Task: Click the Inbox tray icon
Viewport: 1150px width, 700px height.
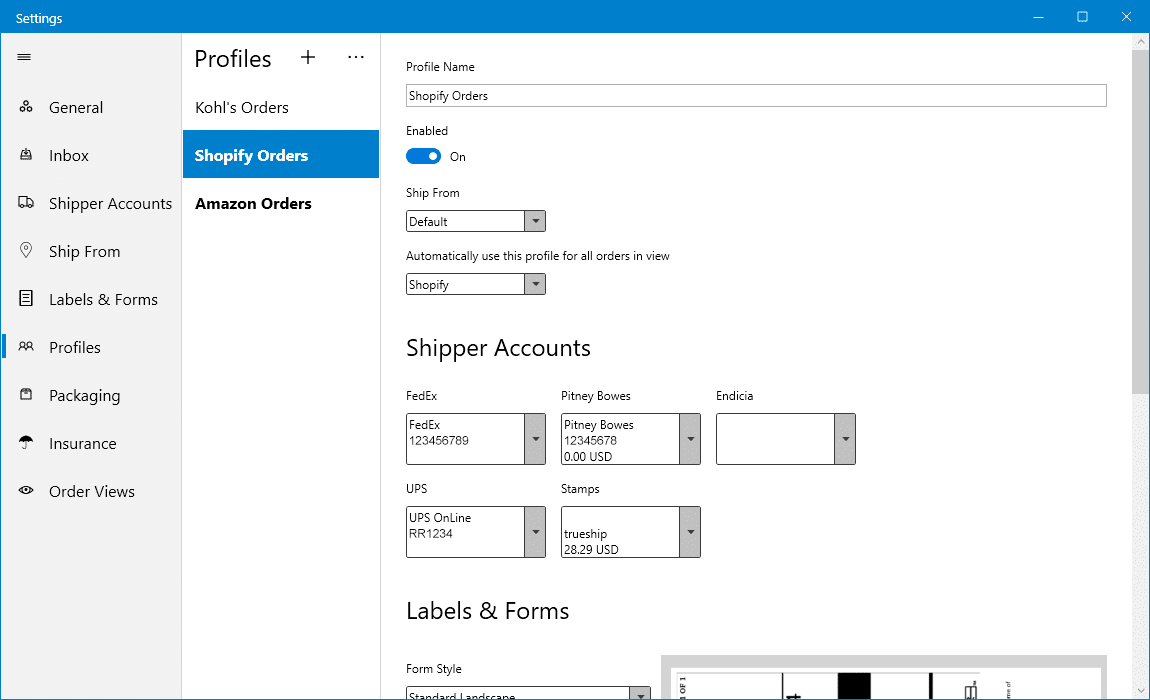Action: click(x=26, y=155)
